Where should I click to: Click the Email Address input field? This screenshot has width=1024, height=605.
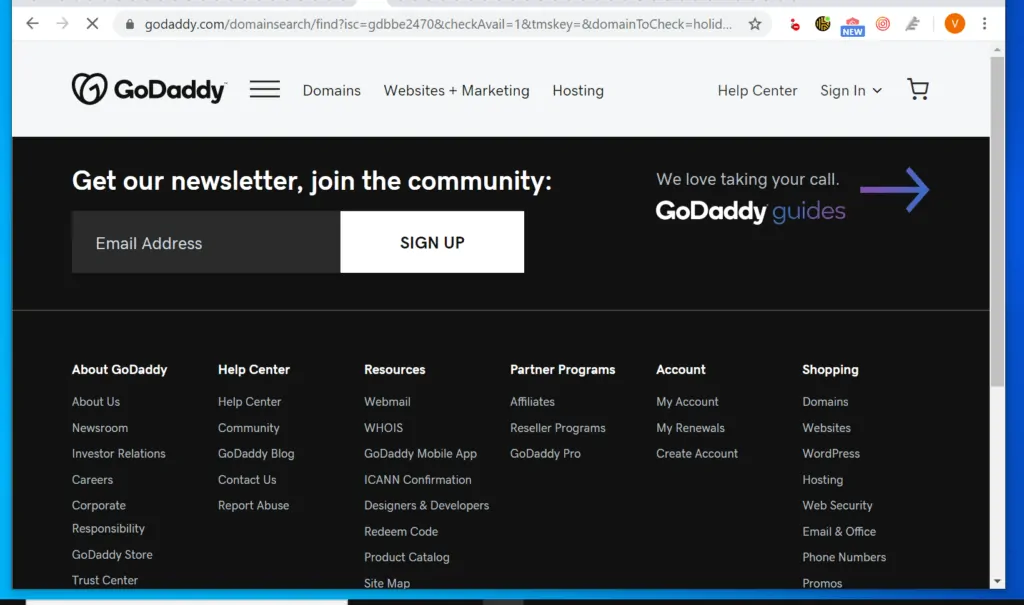[x=206, y=242]
